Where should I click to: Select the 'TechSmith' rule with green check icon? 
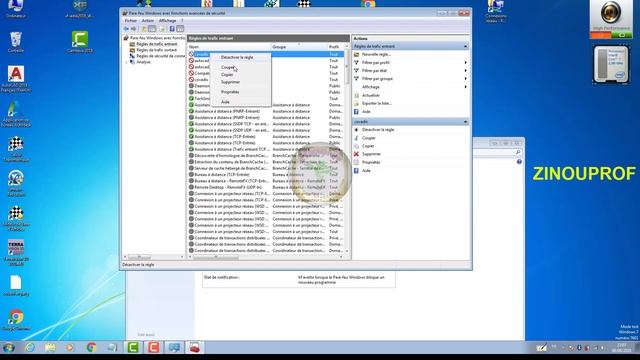pos(202,98)
